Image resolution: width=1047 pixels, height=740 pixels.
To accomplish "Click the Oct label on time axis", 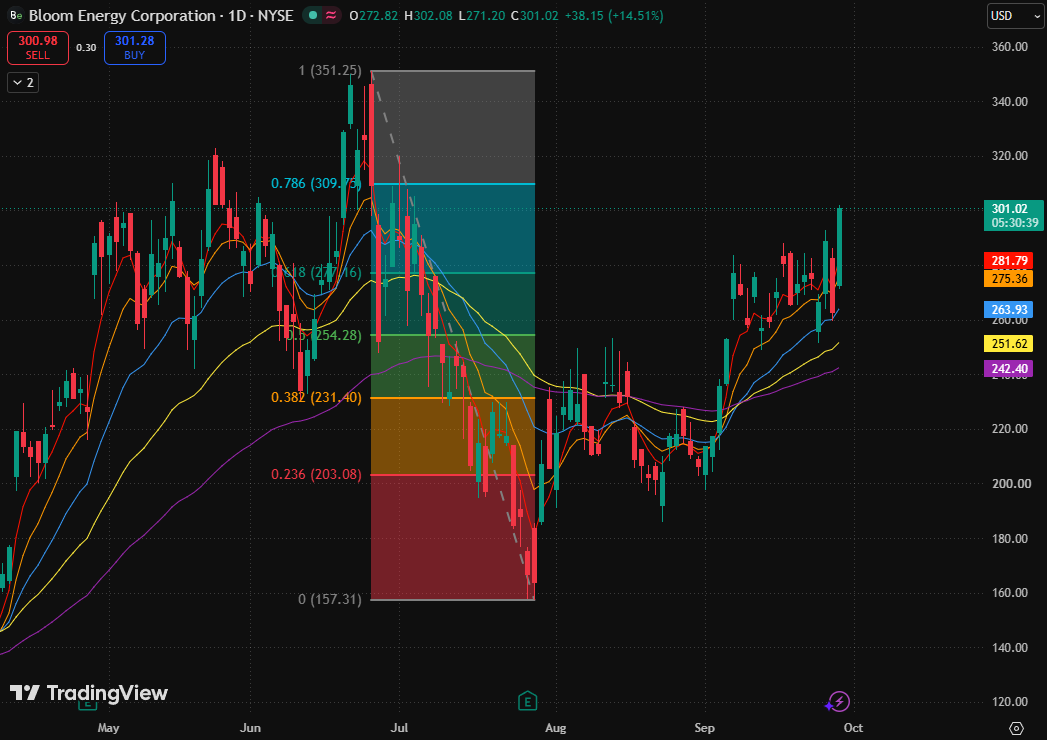I will (853, 728).
